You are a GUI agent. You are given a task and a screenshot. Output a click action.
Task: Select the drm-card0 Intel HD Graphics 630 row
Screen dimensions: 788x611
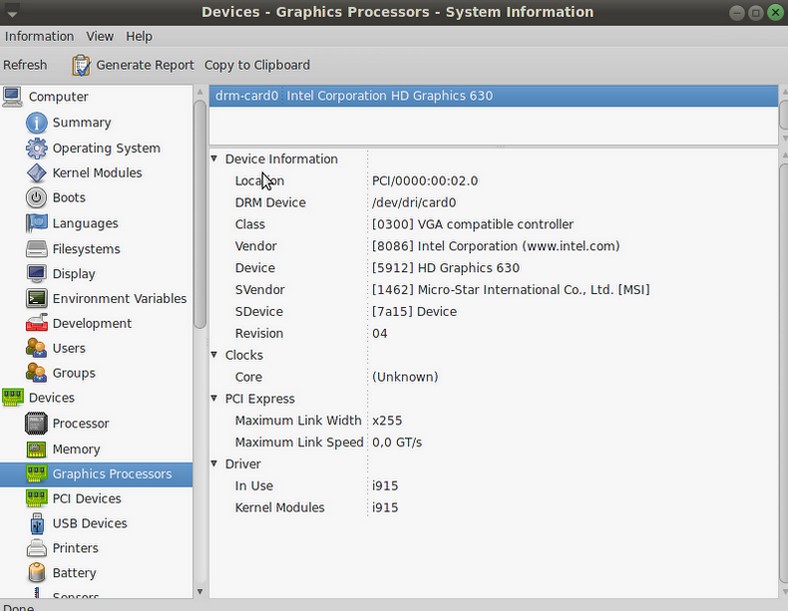494,96
